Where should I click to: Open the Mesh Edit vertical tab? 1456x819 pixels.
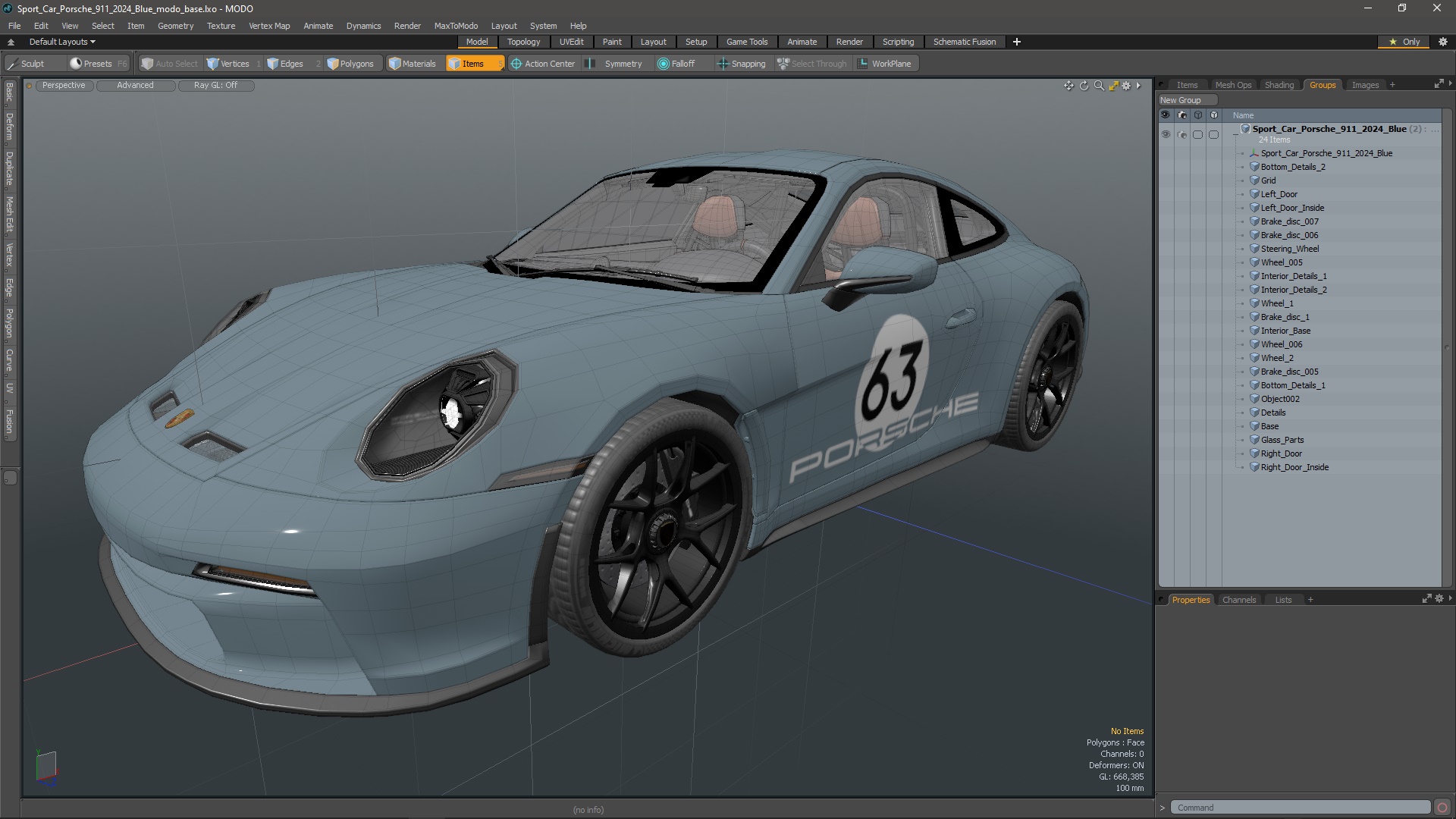click(9, 215)
